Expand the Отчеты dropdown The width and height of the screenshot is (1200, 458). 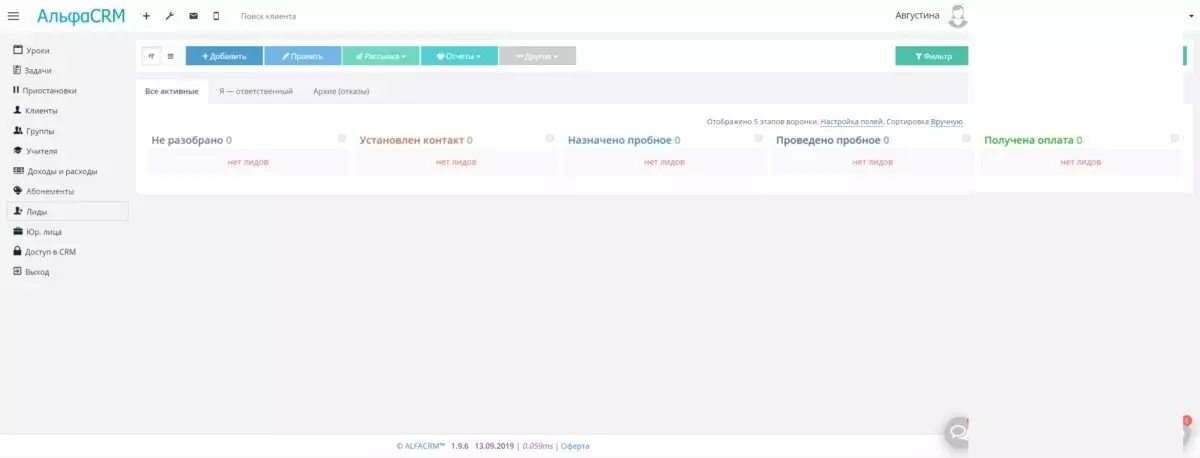(x=459, y=56)
